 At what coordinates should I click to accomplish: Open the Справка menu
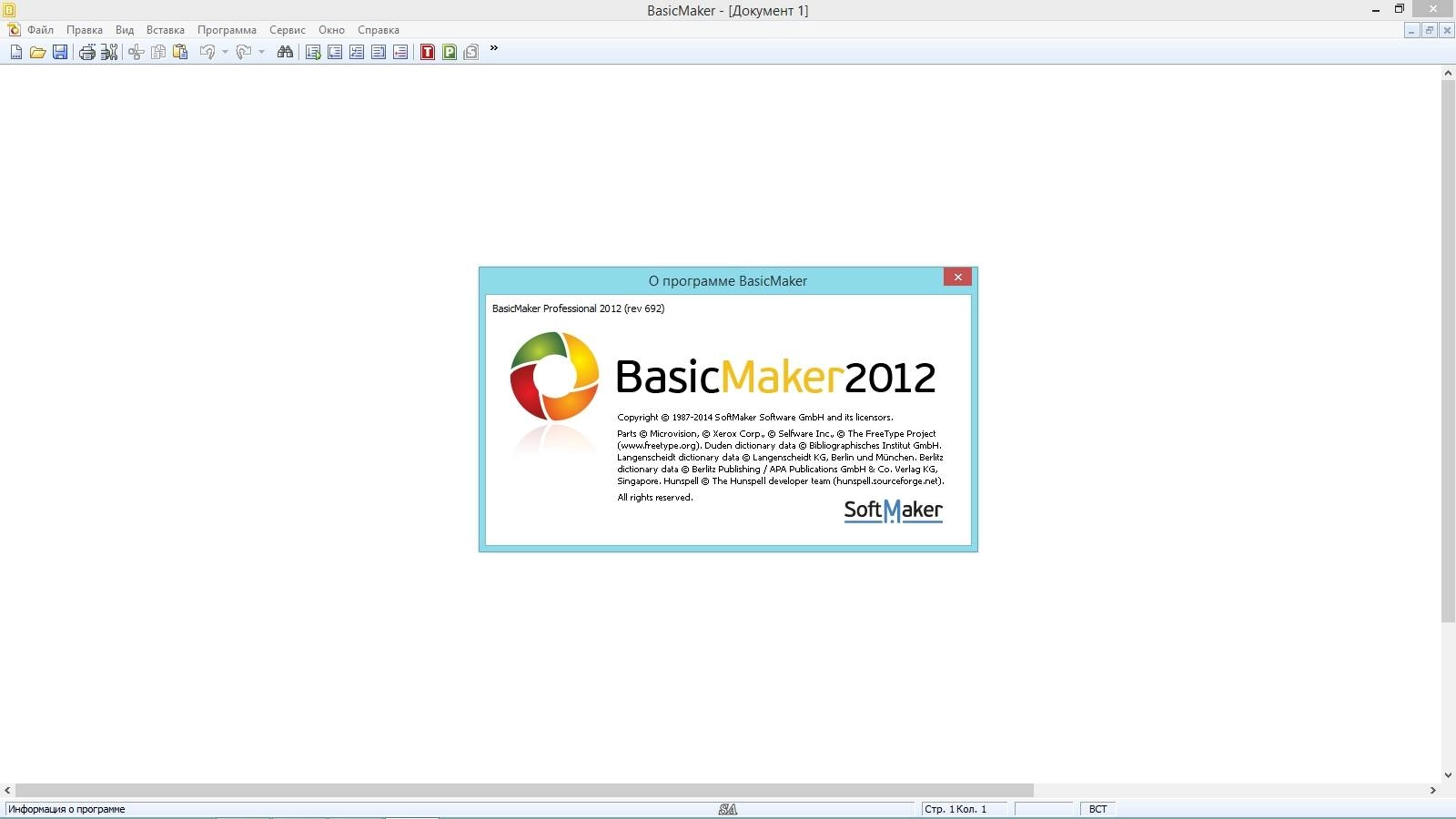(379, 30)
